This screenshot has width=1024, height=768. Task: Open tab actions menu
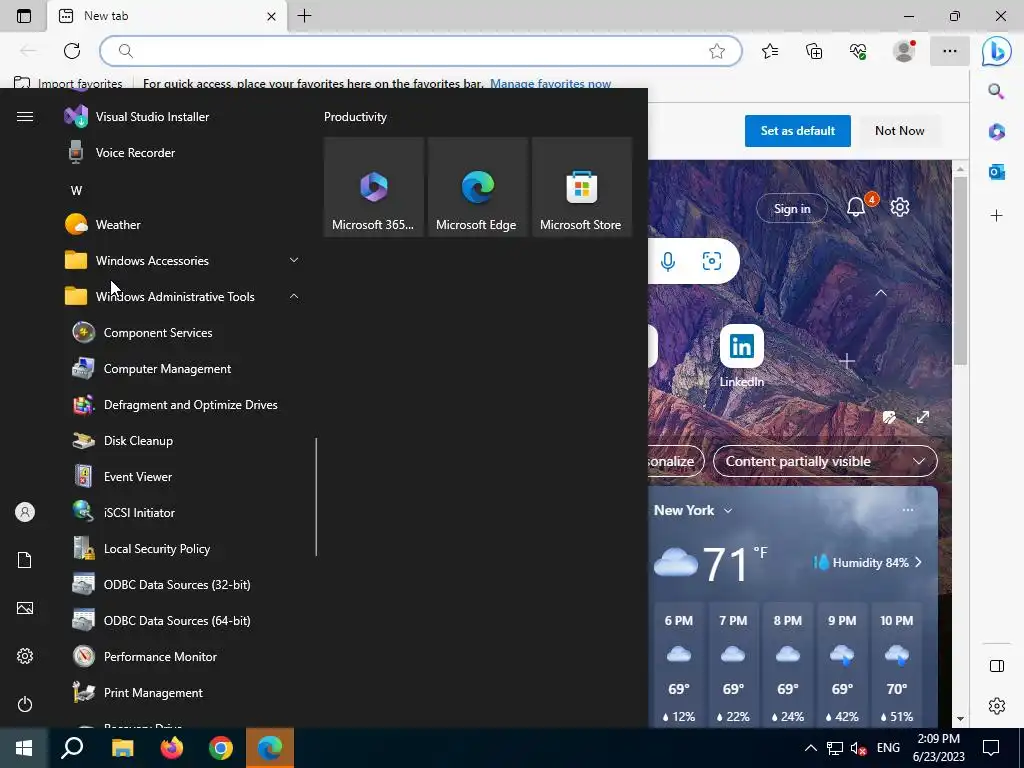pos(24,16)
